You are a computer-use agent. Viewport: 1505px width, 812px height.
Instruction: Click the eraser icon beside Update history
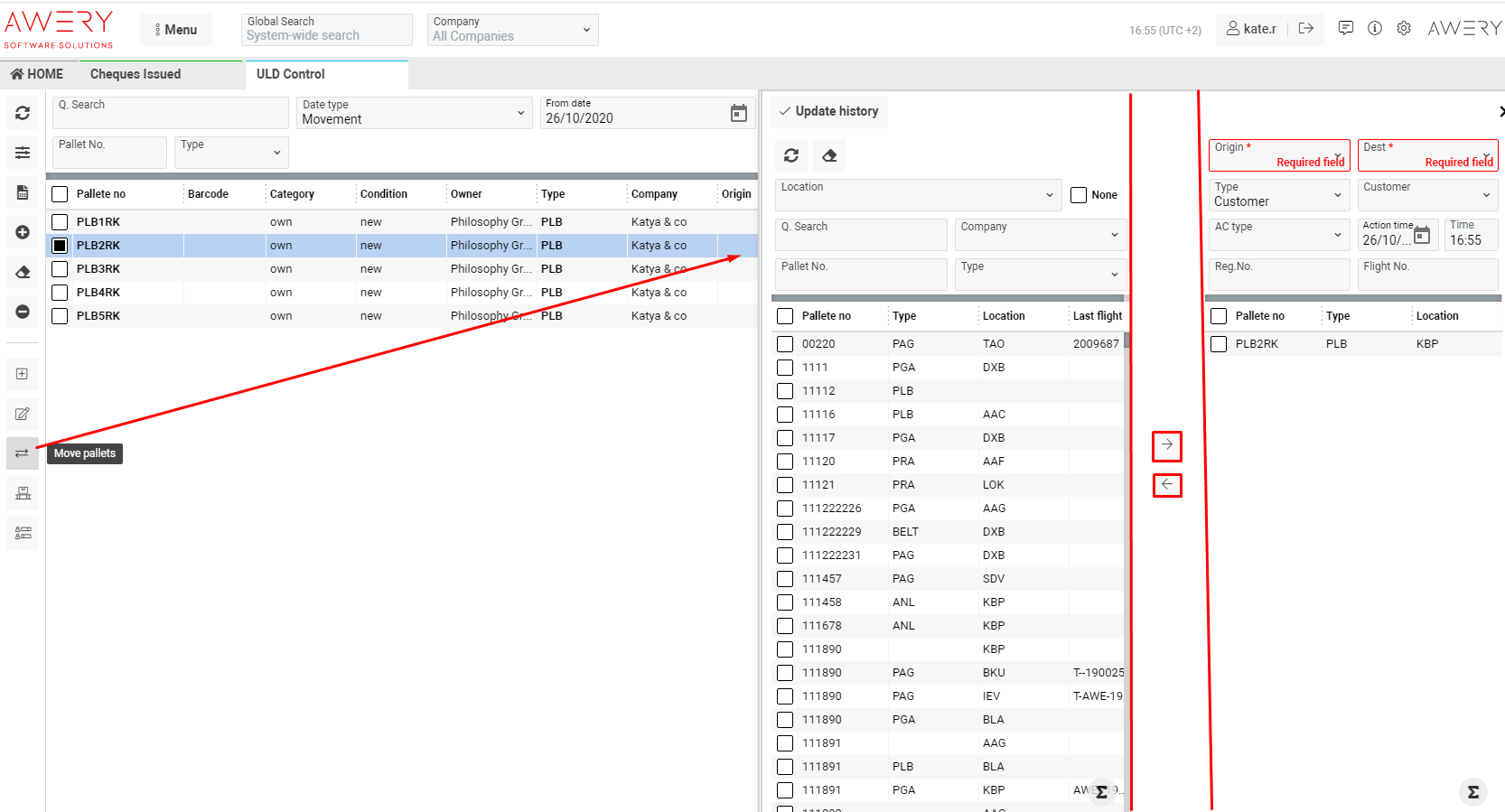tap(829, 155)
